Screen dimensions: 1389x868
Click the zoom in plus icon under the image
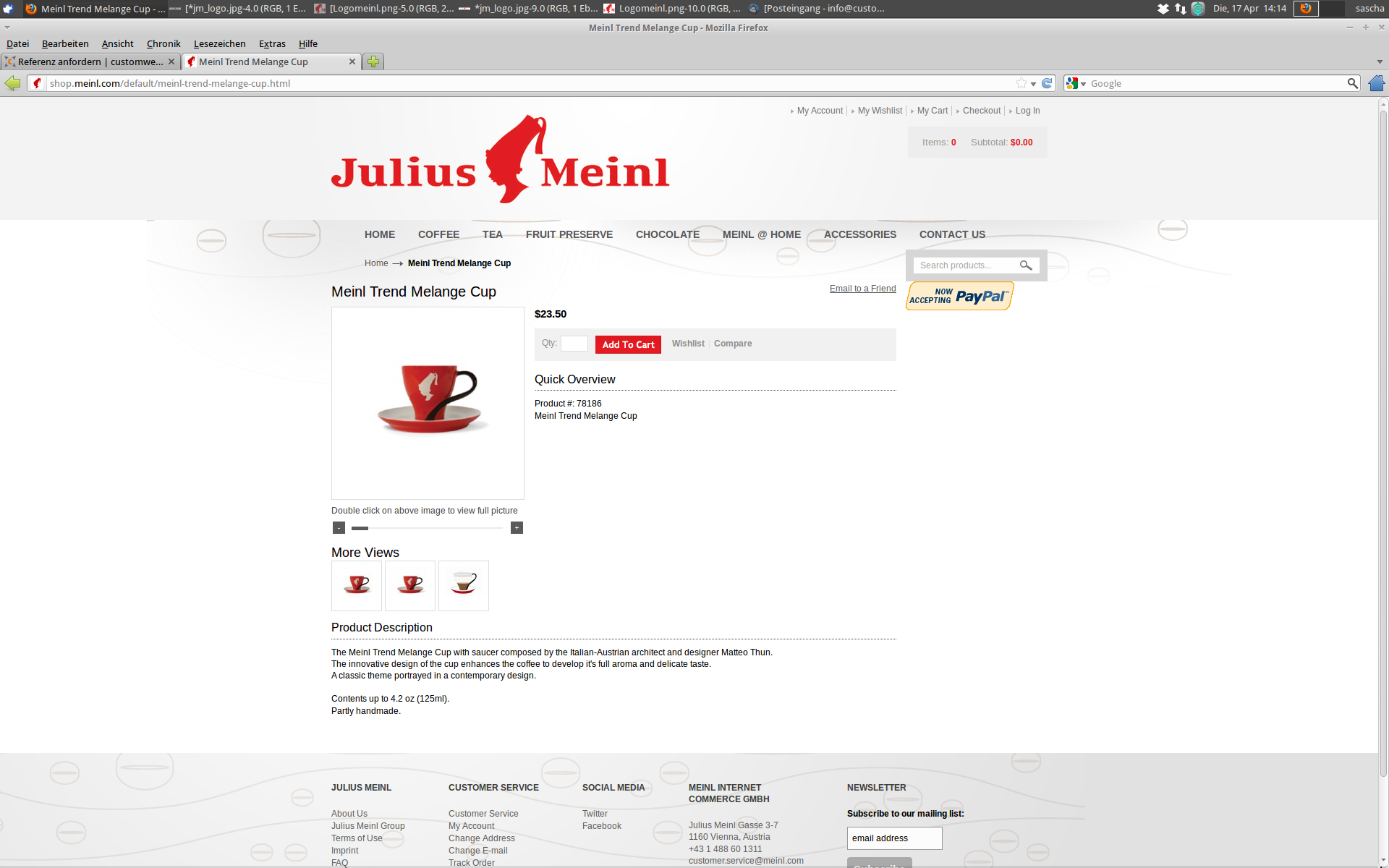tap(517, 528)
